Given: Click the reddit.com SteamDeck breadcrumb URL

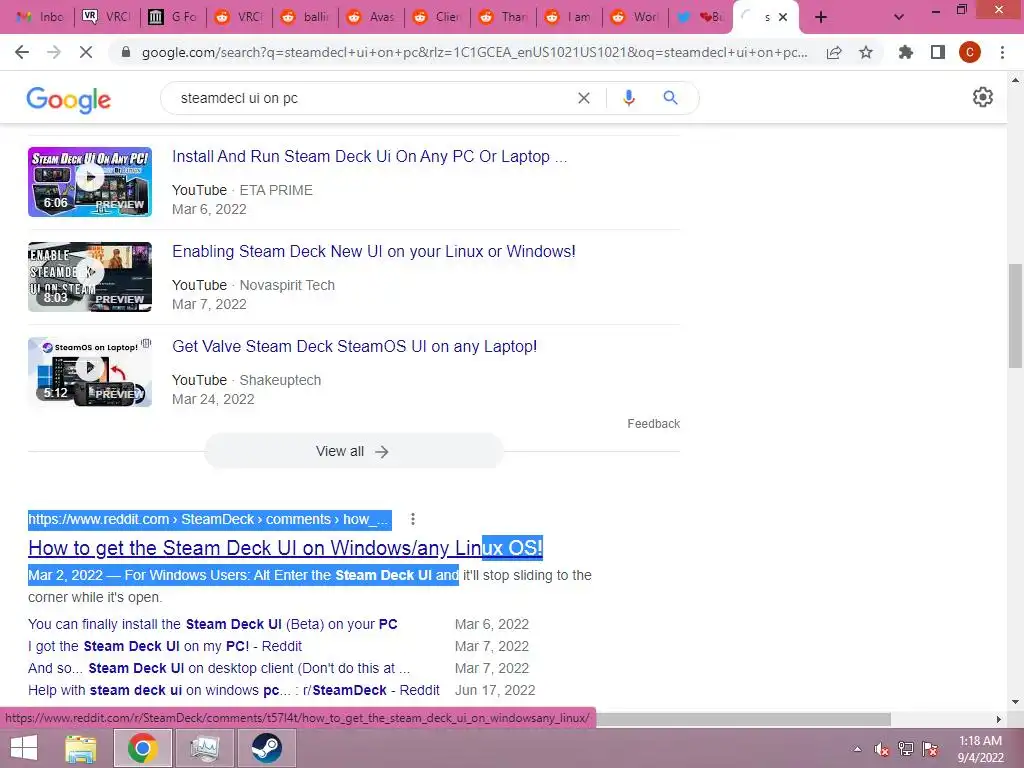Looking at the screenshot, I should (210, 519).
